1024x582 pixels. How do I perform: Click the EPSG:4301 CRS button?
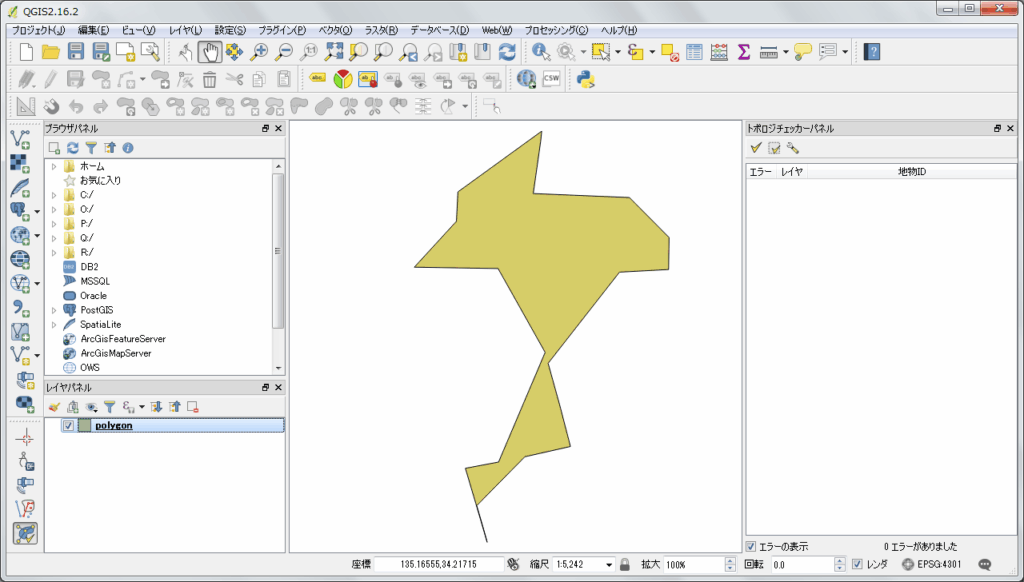[x=931, y=564]
